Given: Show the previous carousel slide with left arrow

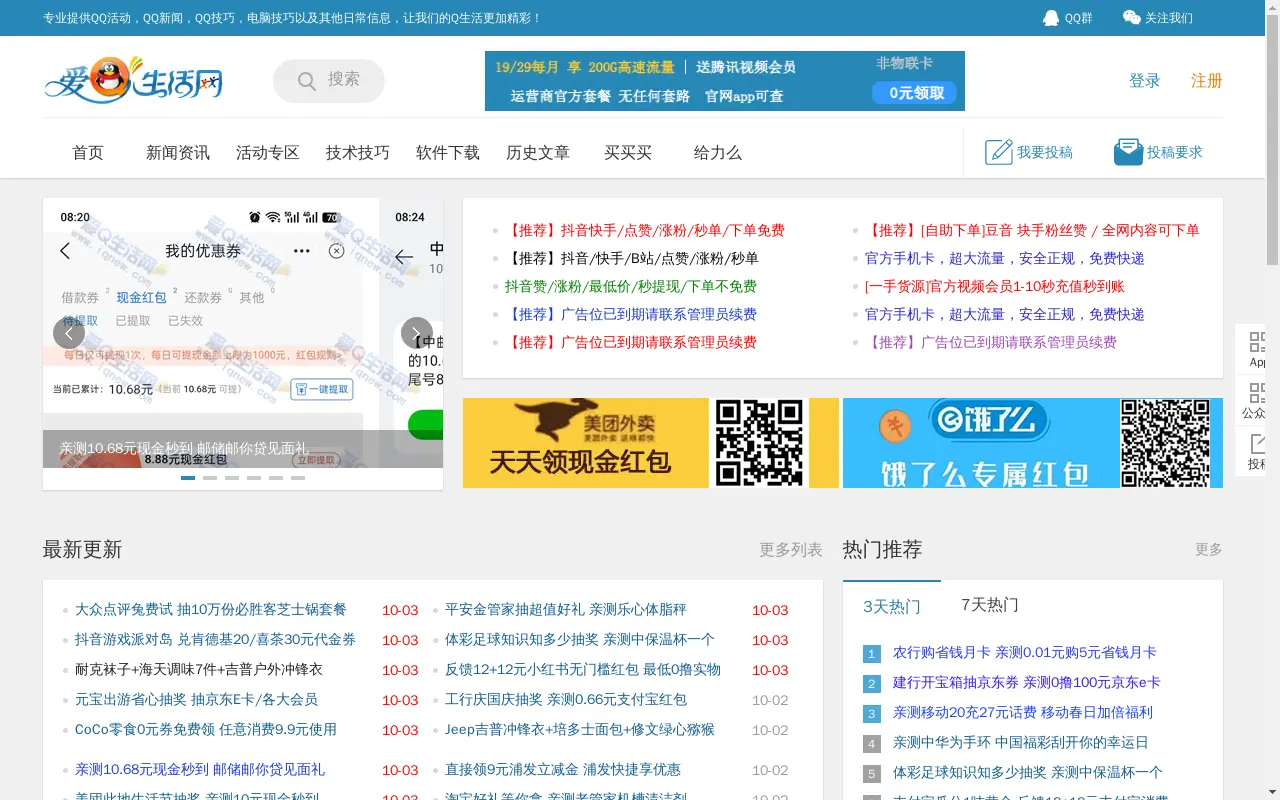Looking at the screenshot, I should (68, 333).
